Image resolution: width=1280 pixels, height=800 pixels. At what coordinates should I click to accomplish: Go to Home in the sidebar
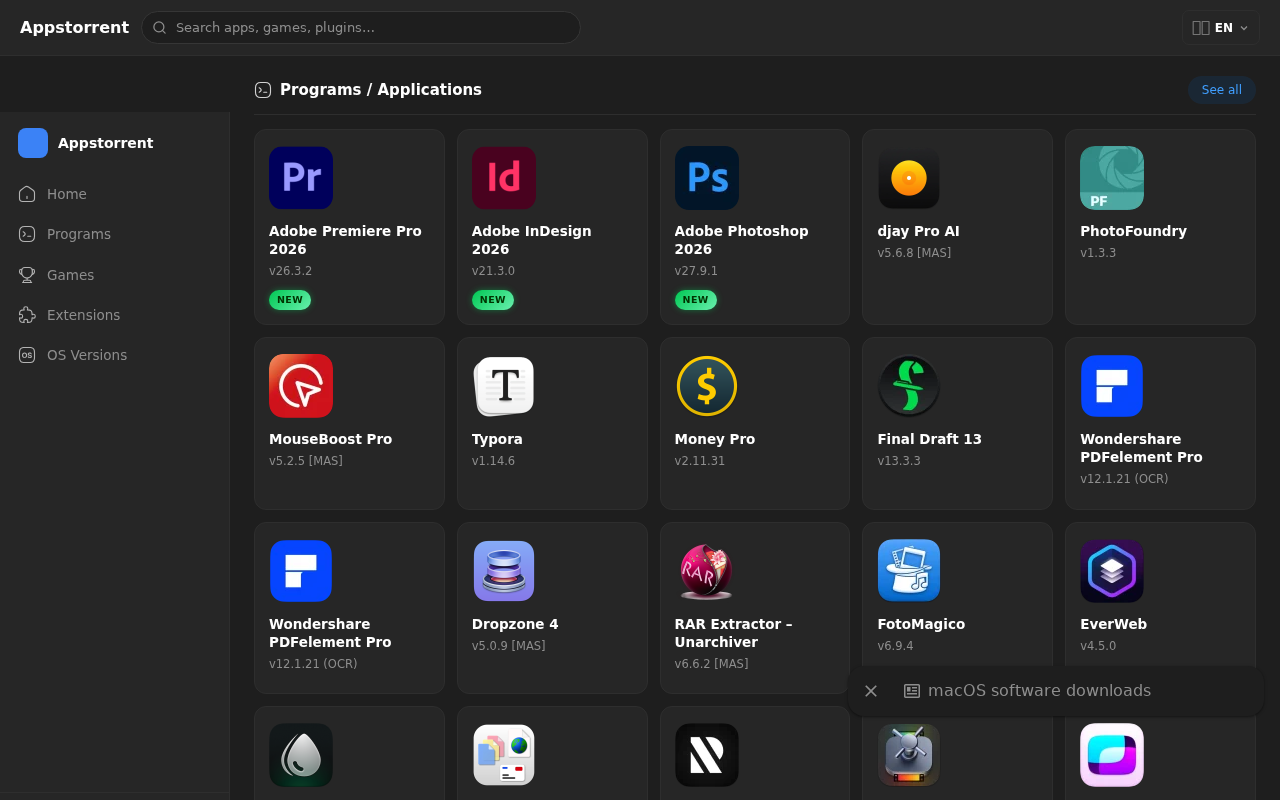(x=115, y=194)
